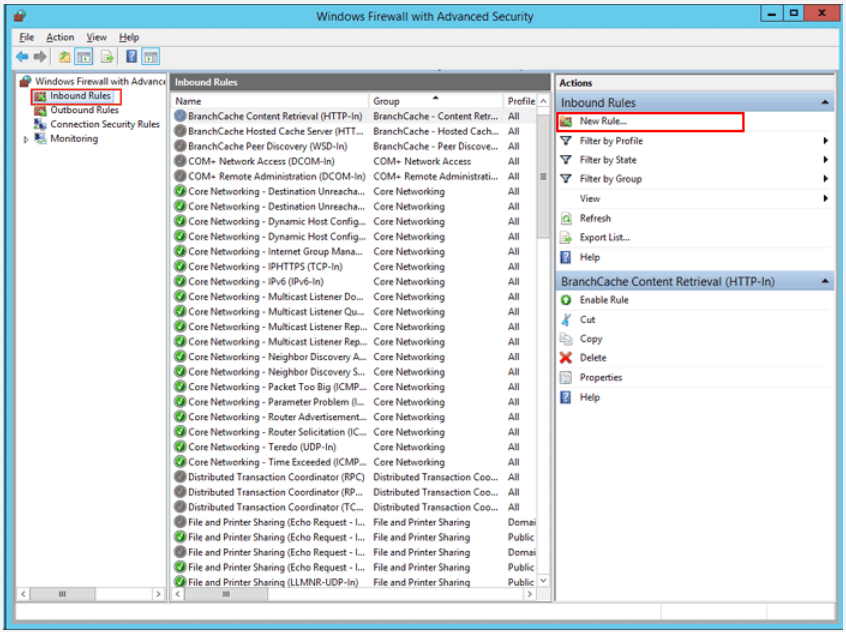The image size is (846, 632).
Task: Open the Help menu
Action: 129,37
